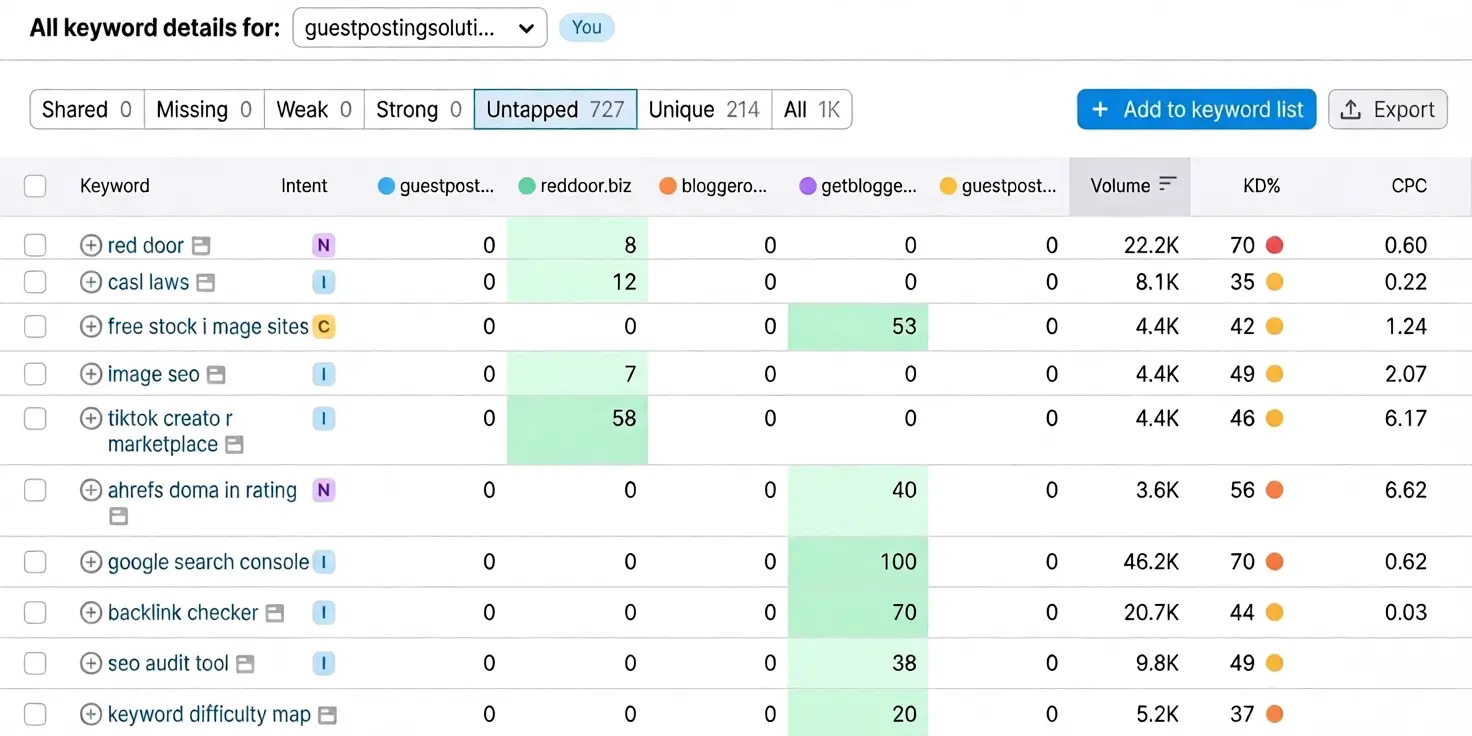The image size is (1472, 736).
Task: Click the plus icon beside image seo
Action: pos(91,374)
